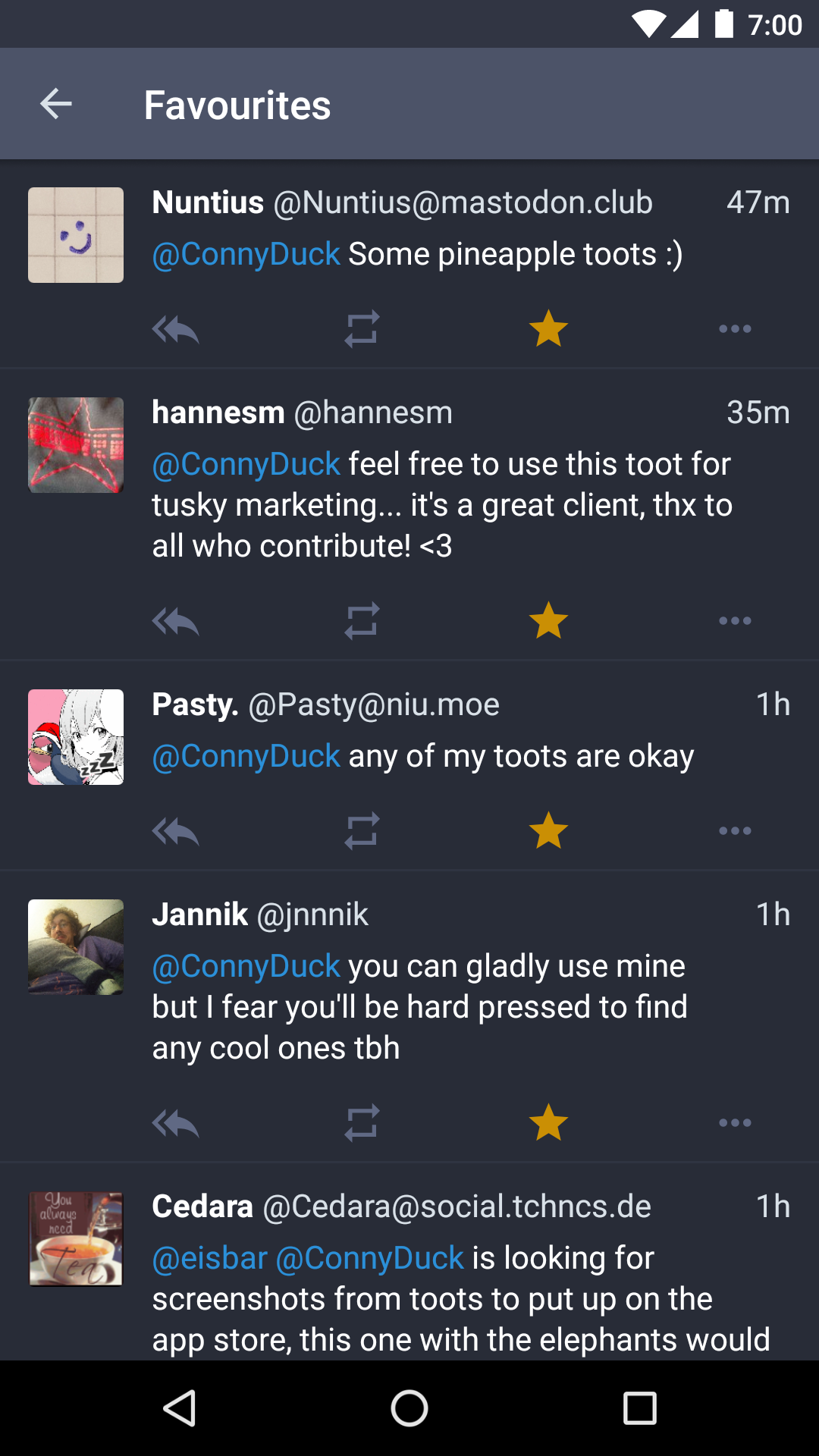Open more options on Nuntius's toot
This screenshot has height=1456, width=819.
pyautogui.click(x=735, y=329)
